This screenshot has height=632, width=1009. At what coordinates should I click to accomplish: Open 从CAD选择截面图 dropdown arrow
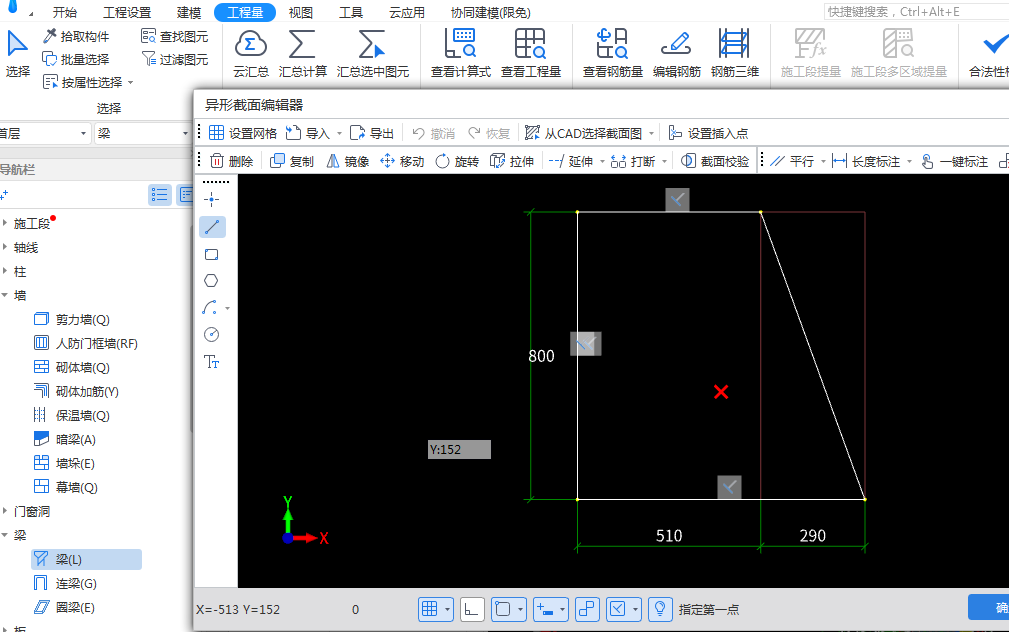point(651,133)
